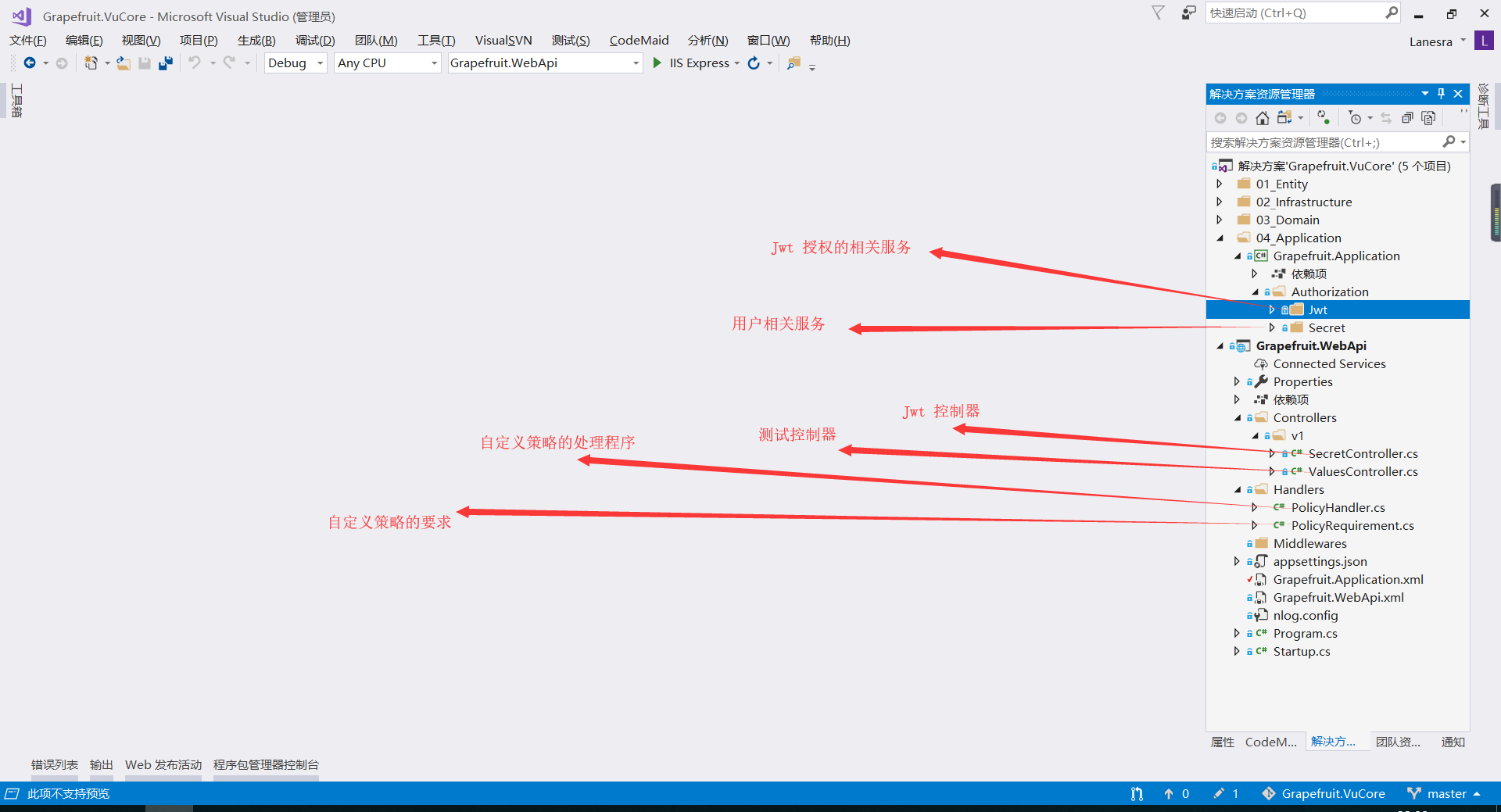Click the Navigate Backward toolbar arrow
The height and width of the screenshot is (812, 1501).
30,63
